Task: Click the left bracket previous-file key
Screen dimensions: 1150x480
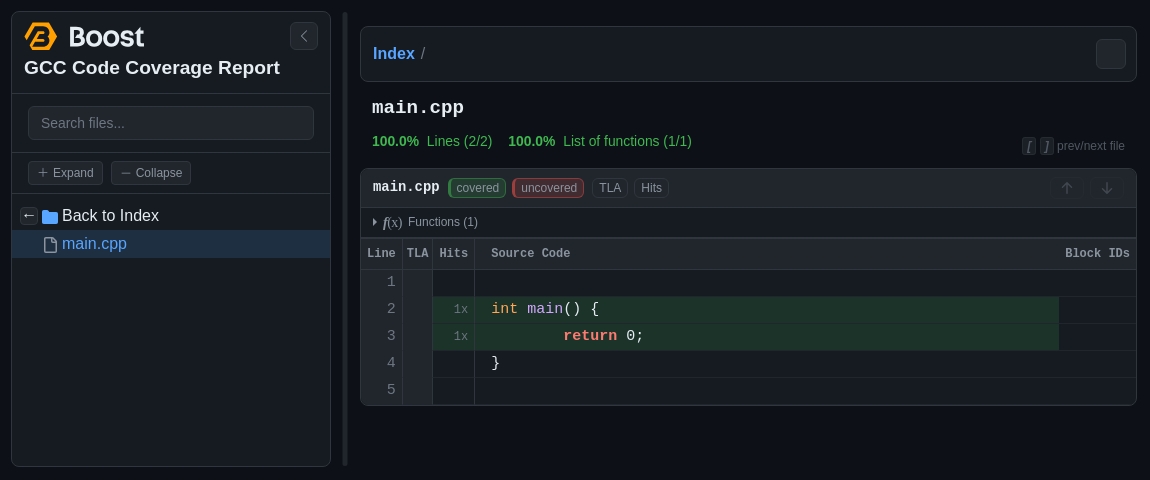Action: (1029, 146)
